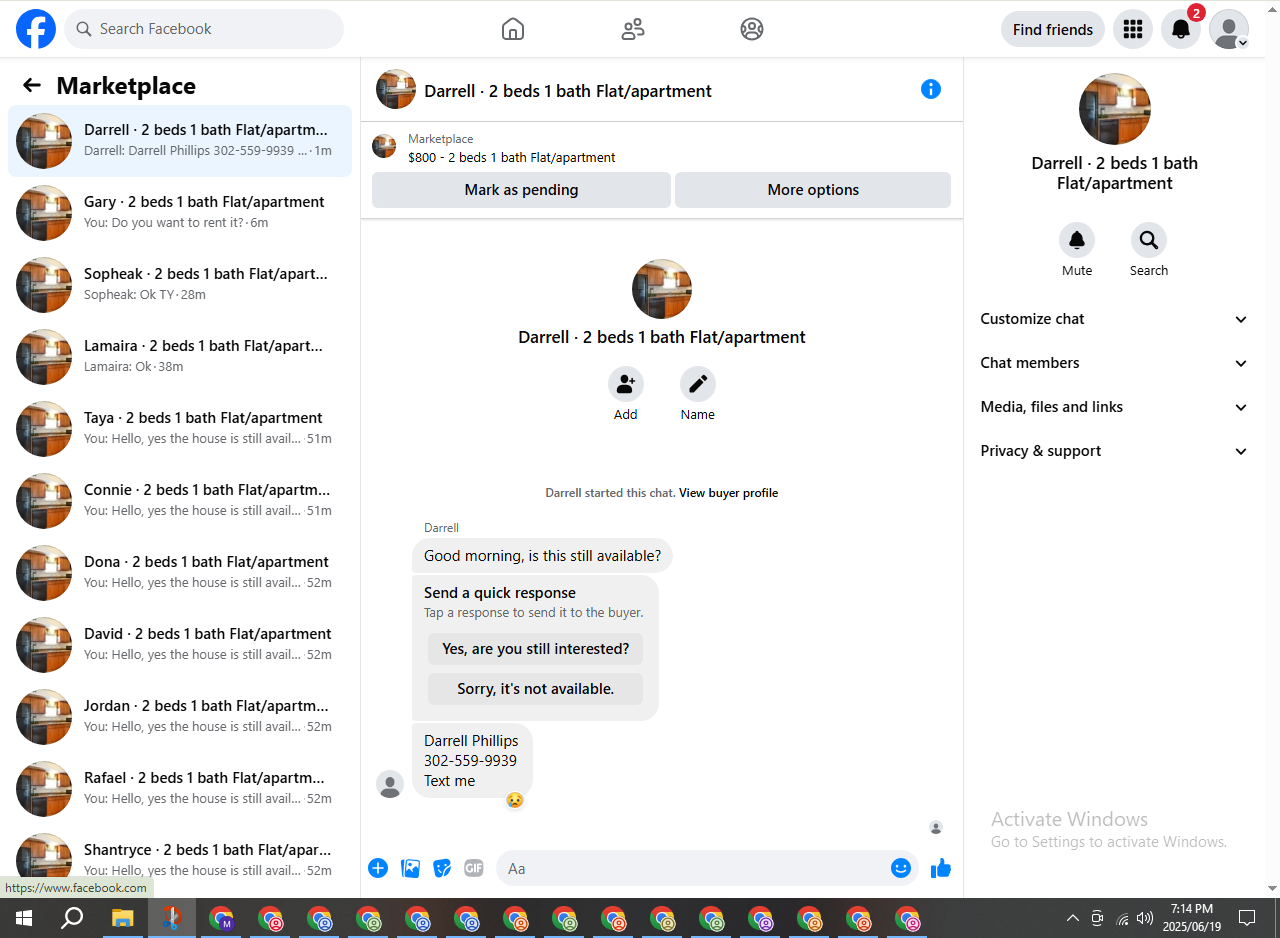Click the message 'Good morning, is this still available?'
Screen dimensions: 1280x938
[542, 556]
